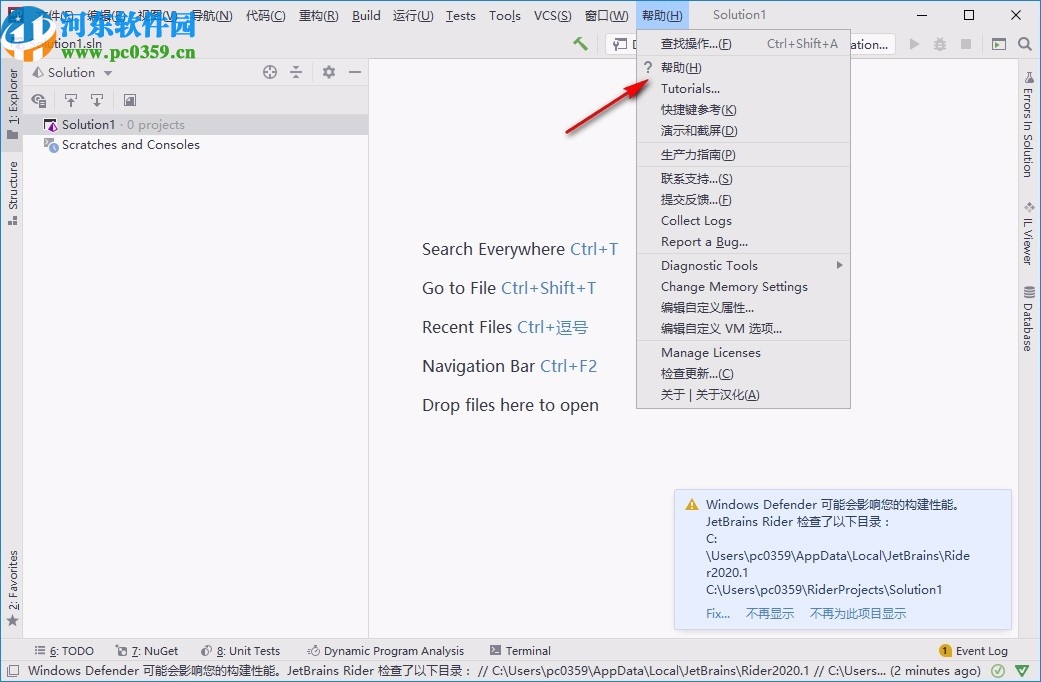1041x682 pixels.
Task: Choose Manage Licenses from the menu
Action: click(x=710, y=352)
